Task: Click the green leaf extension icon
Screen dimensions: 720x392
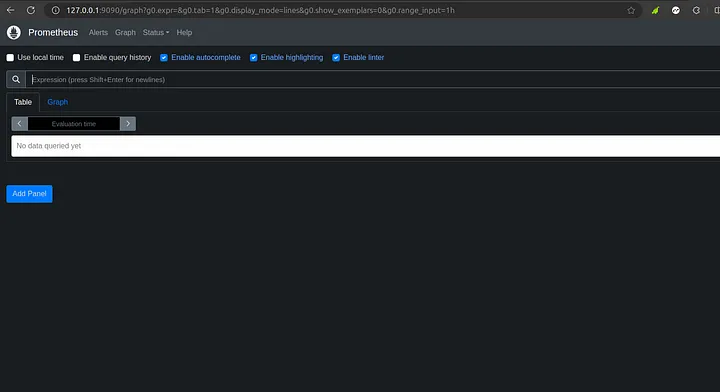Action: 655,10
